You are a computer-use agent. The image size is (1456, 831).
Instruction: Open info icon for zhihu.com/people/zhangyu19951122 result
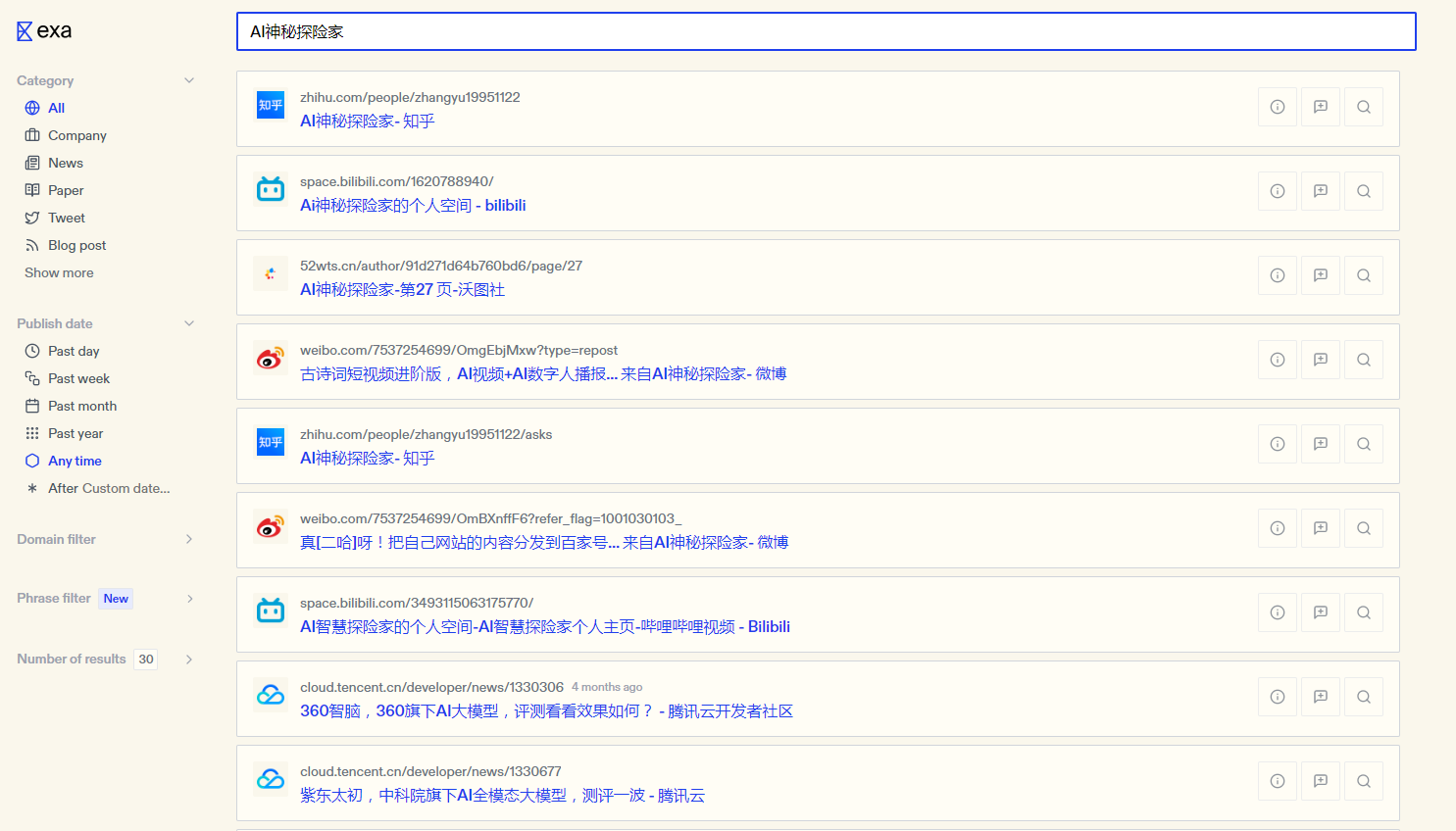coord(1278,107)
